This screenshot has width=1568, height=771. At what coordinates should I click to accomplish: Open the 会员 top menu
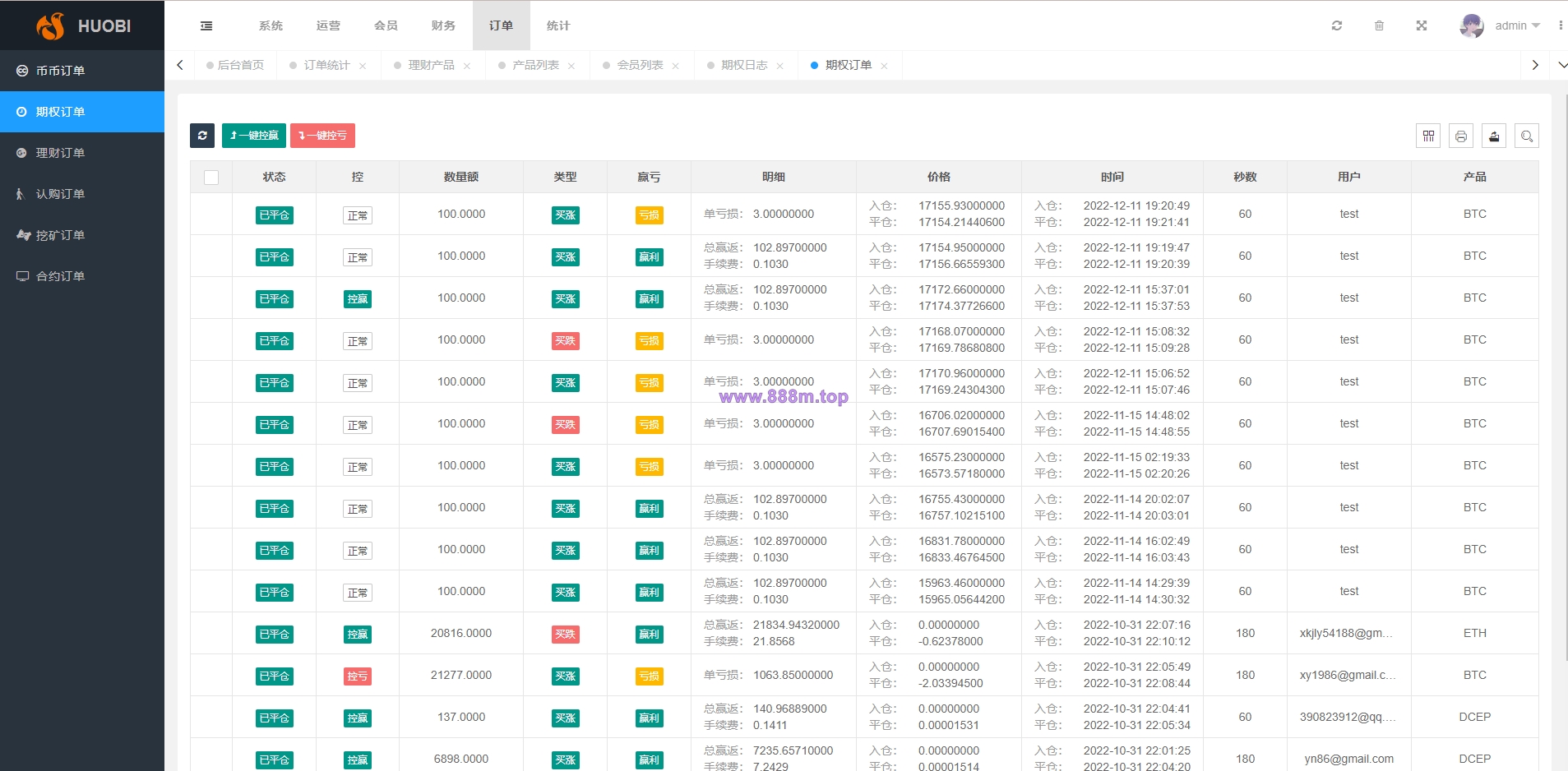[x=386, y=25]
